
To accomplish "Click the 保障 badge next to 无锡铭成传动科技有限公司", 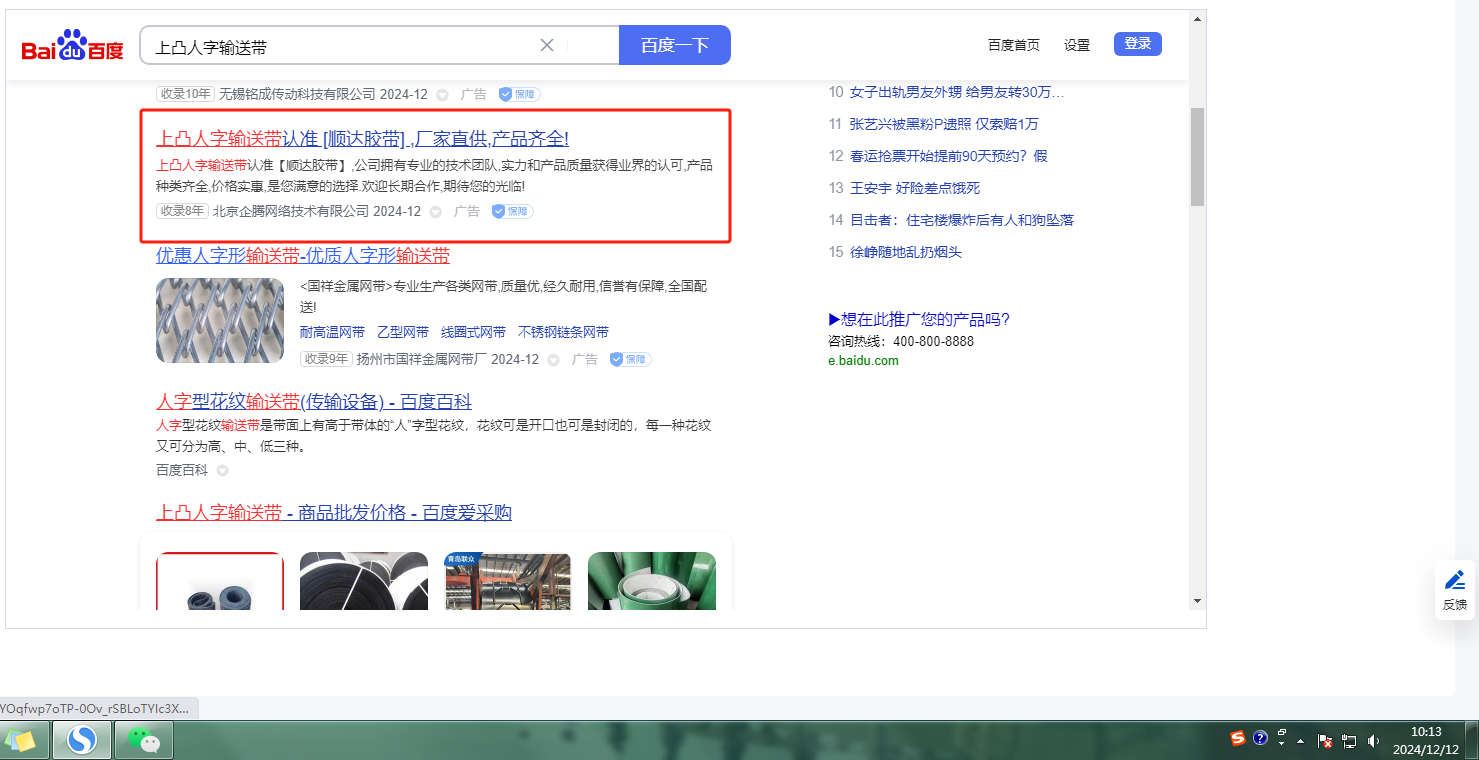I will coord(520,94).
